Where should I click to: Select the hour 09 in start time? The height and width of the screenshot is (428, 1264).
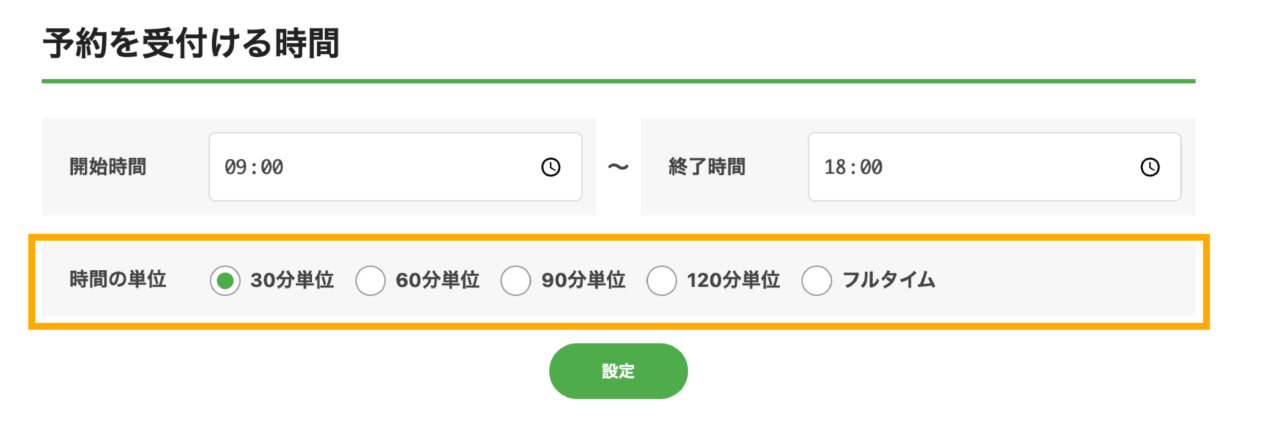coord(236,168)
